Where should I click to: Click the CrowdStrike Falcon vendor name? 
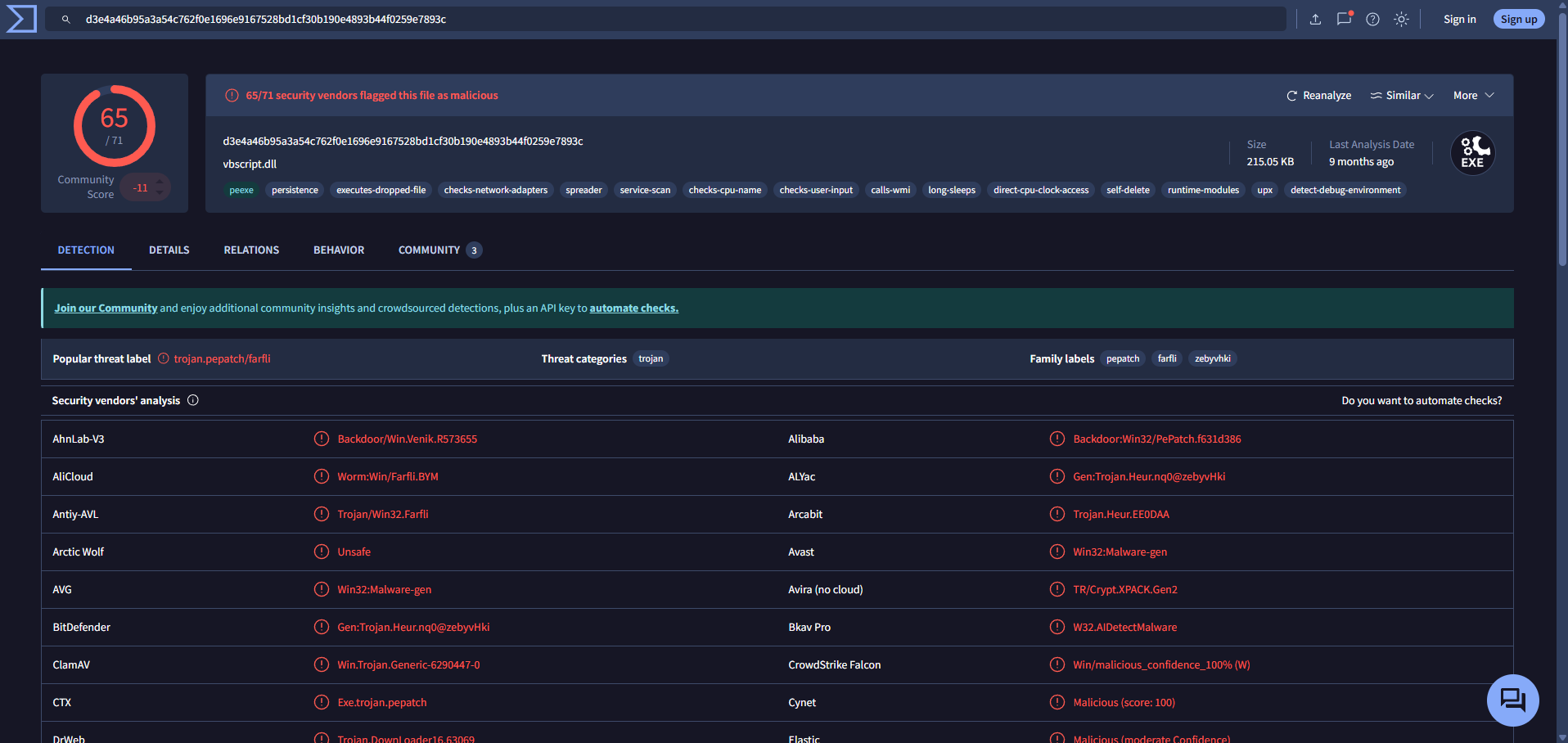[x=835, y=664]
